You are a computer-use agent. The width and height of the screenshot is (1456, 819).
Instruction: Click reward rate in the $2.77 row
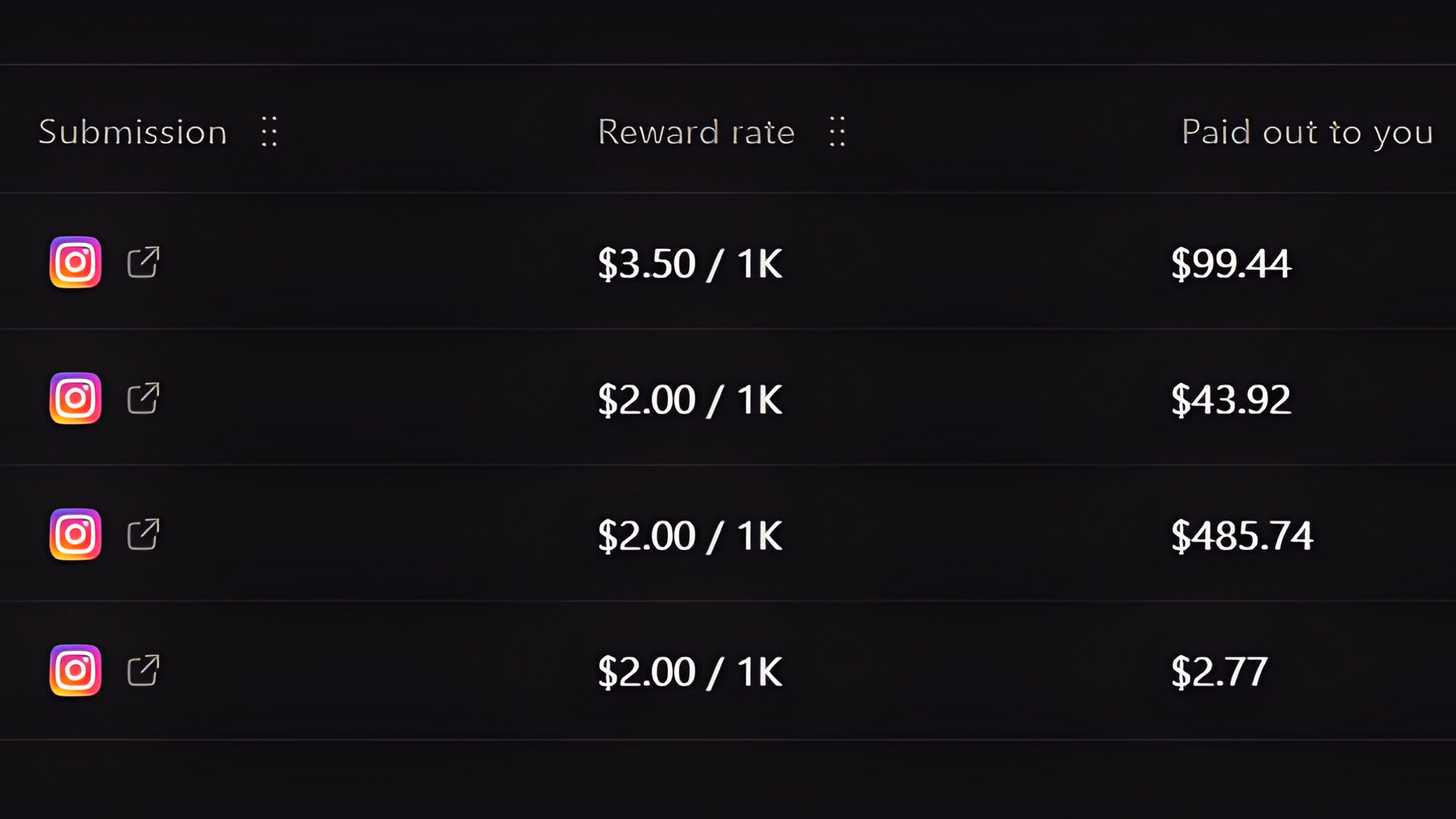point(690,672)
